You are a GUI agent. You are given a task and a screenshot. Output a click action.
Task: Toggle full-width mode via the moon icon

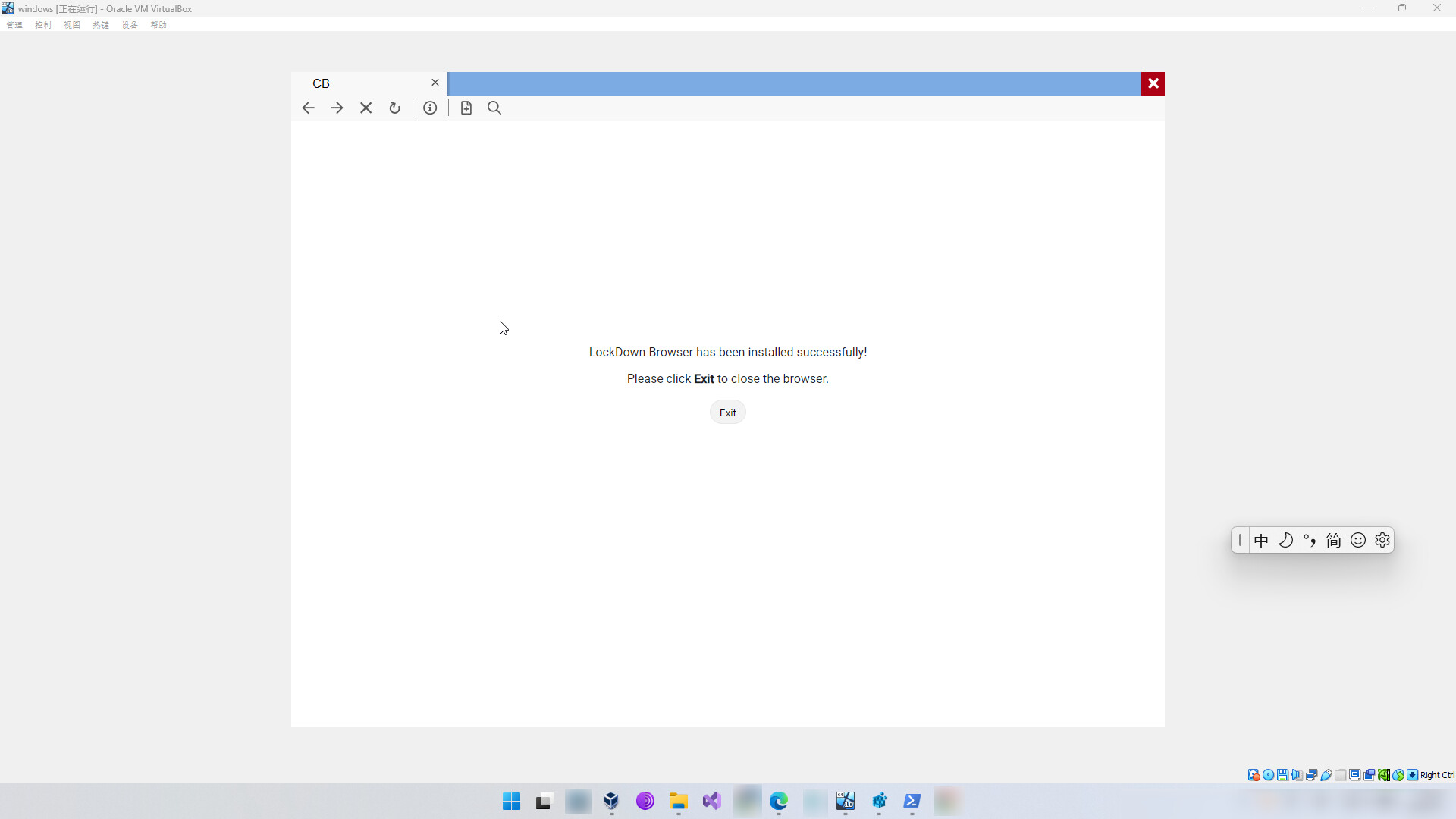coord(1286,540)
